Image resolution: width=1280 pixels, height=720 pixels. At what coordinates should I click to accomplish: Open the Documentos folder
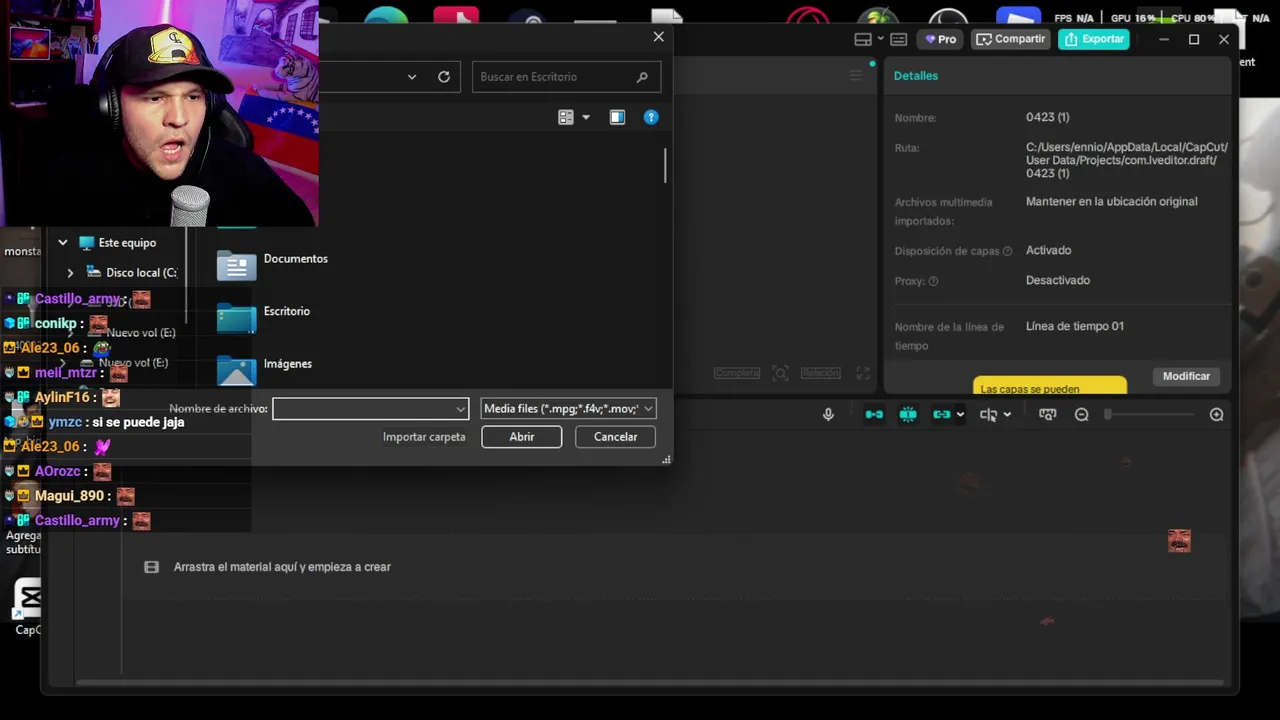(272, 264)
